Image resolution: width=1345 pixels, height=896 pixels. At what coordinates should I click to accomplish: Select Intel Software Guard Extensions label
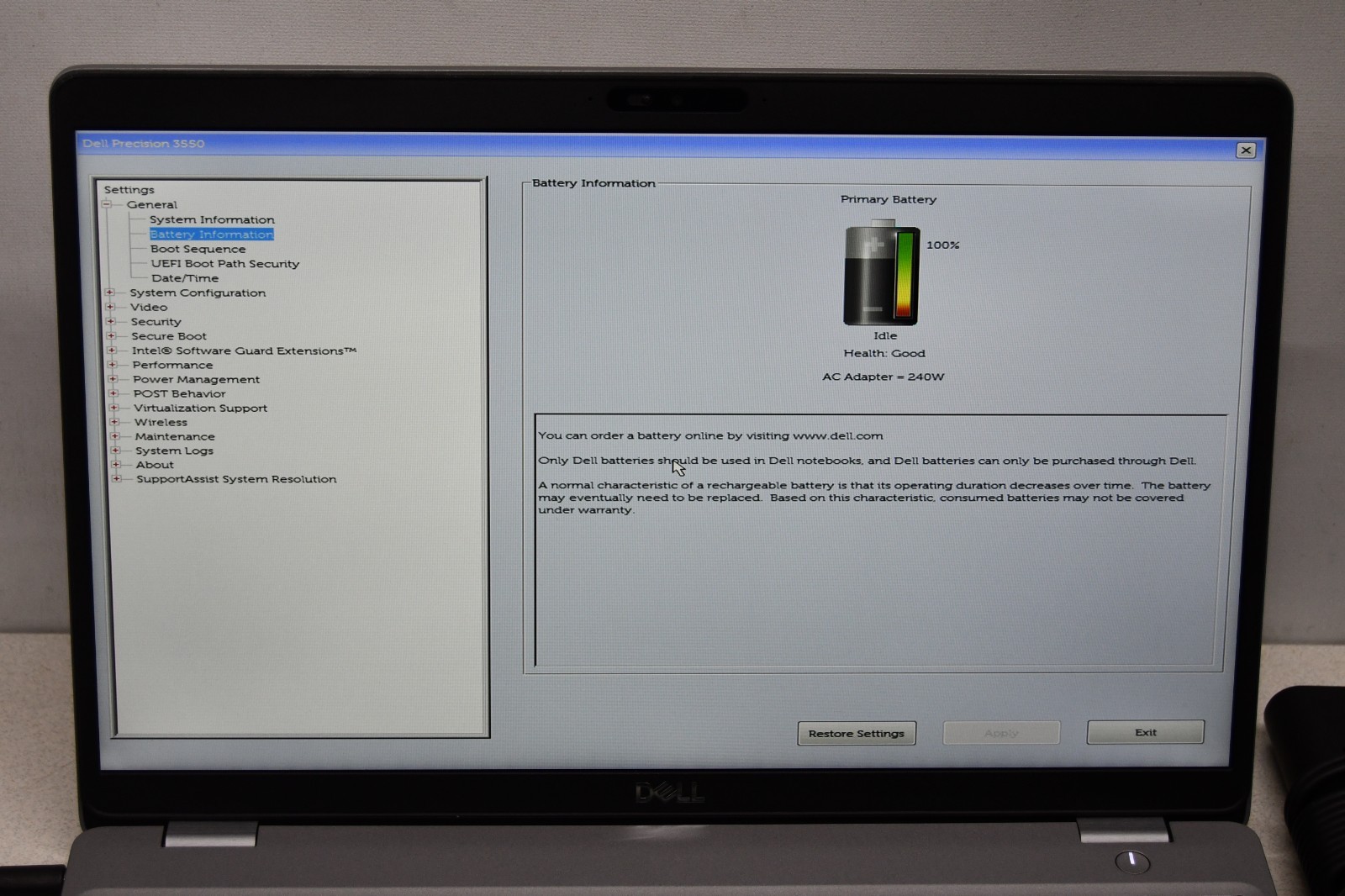click(244, 350)
